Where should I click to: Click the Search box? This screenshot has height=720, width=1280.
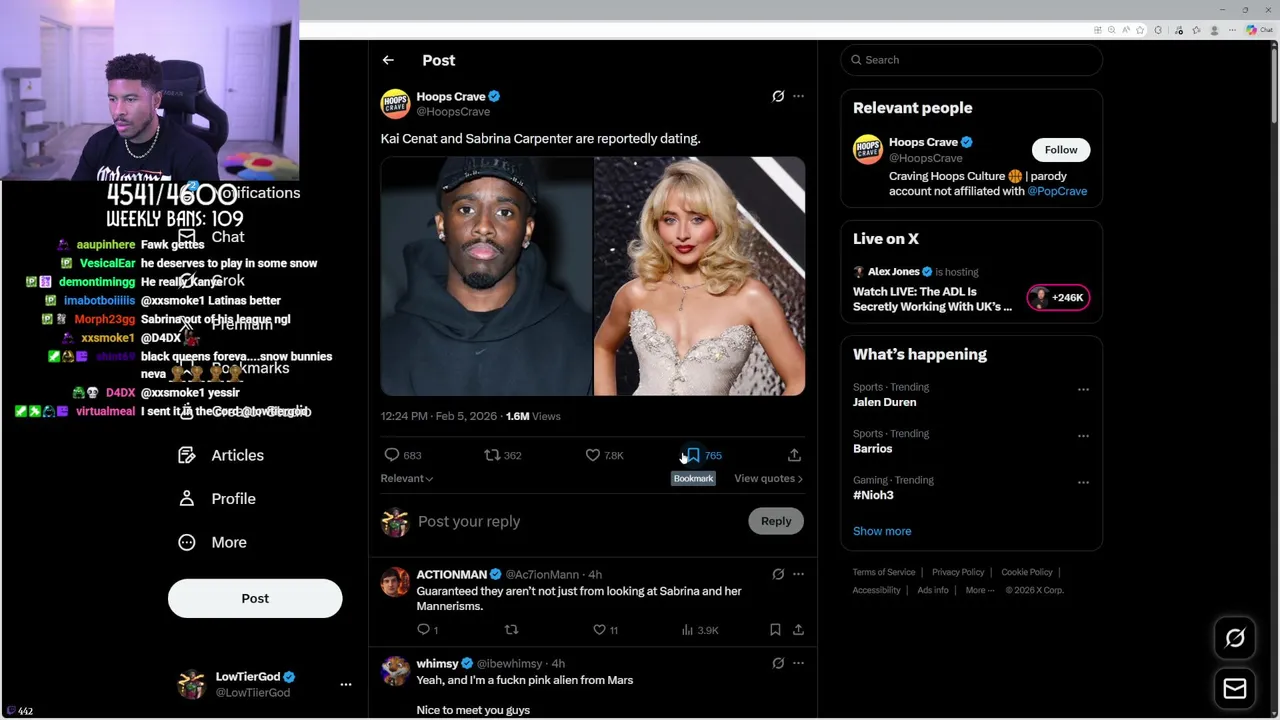(971, 60)
